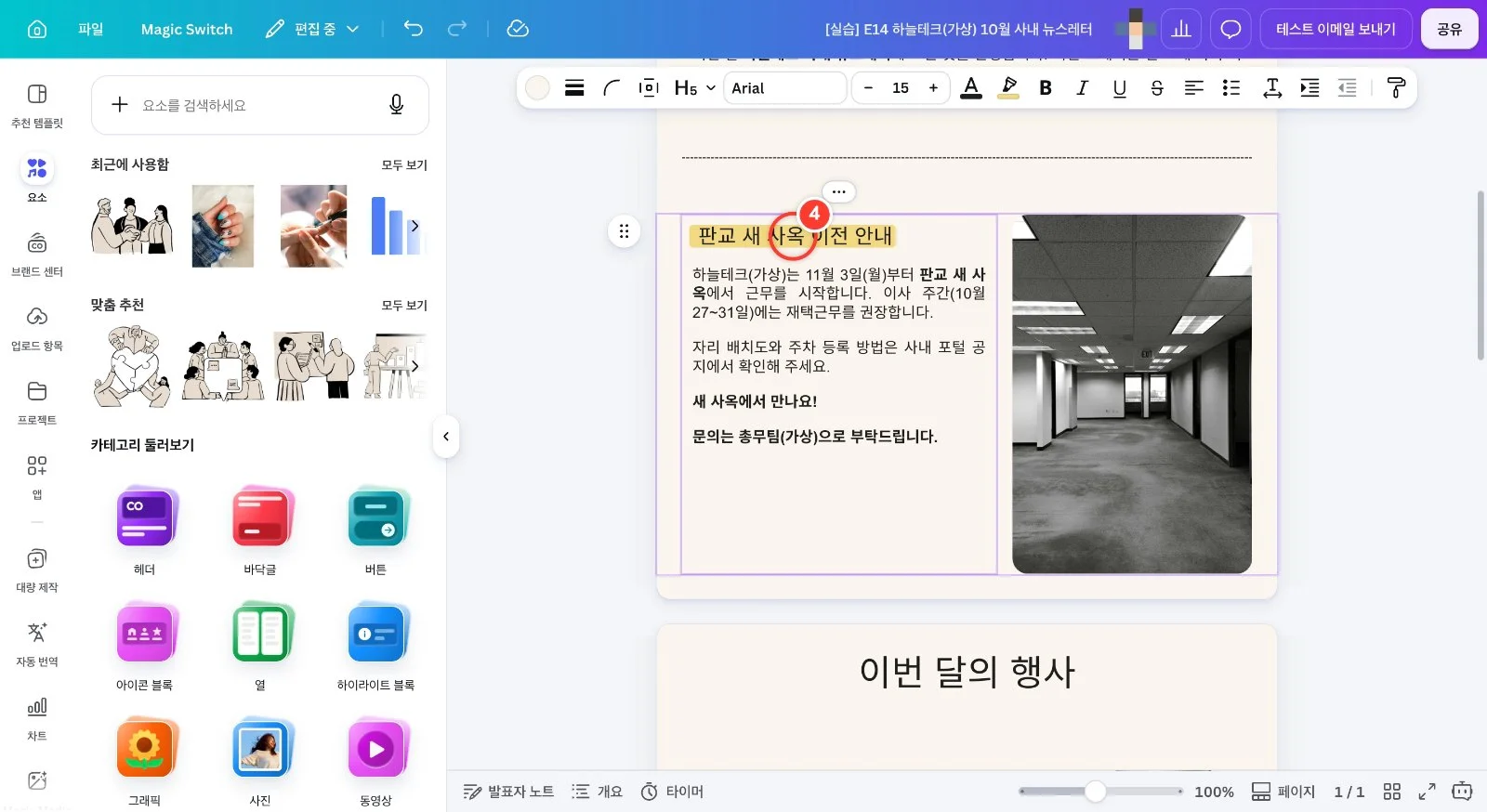Toggle text alignment

tap(1194, 87)
